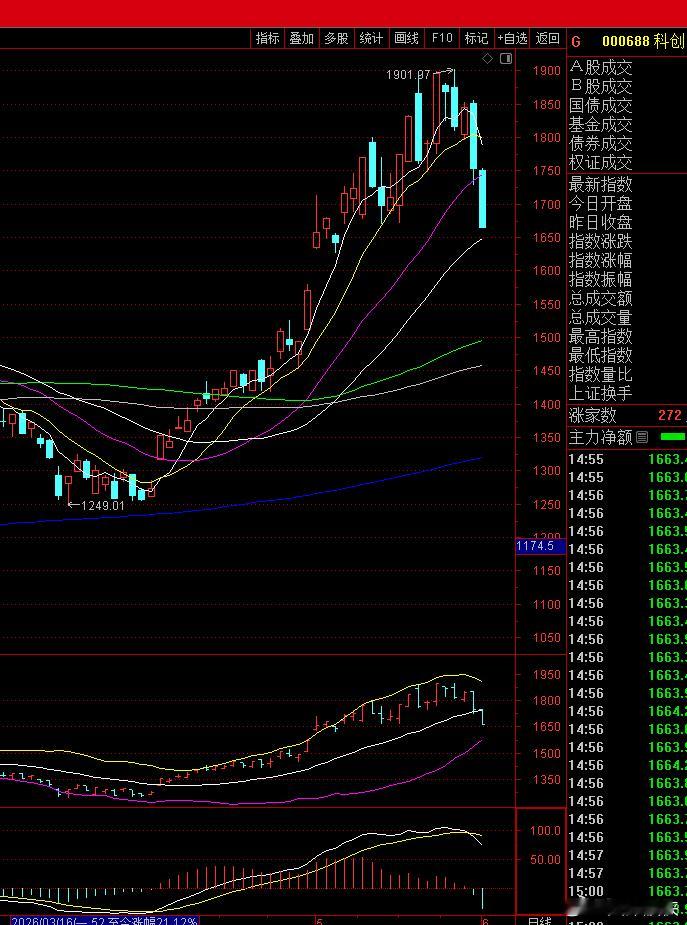This screenshot has width=687, height=925.
Task: Click the 100.0 MACD axis label
Action: 546,831
